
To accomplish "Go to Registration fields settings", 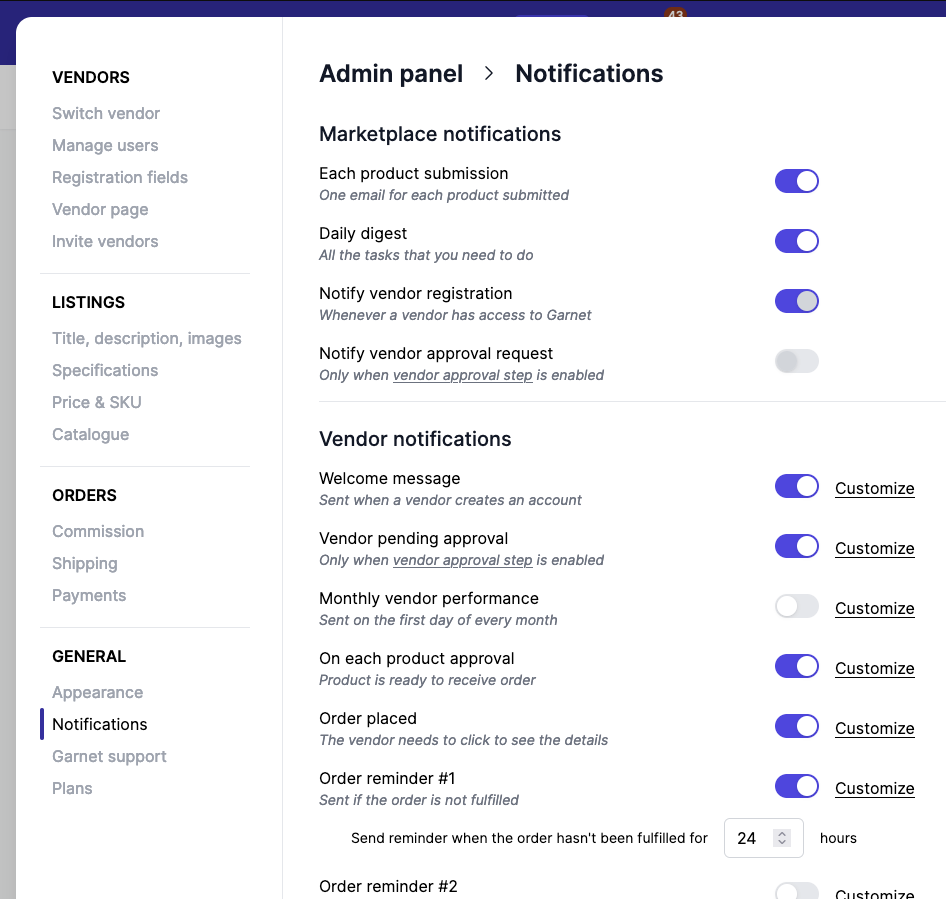I will click(119, 177).
